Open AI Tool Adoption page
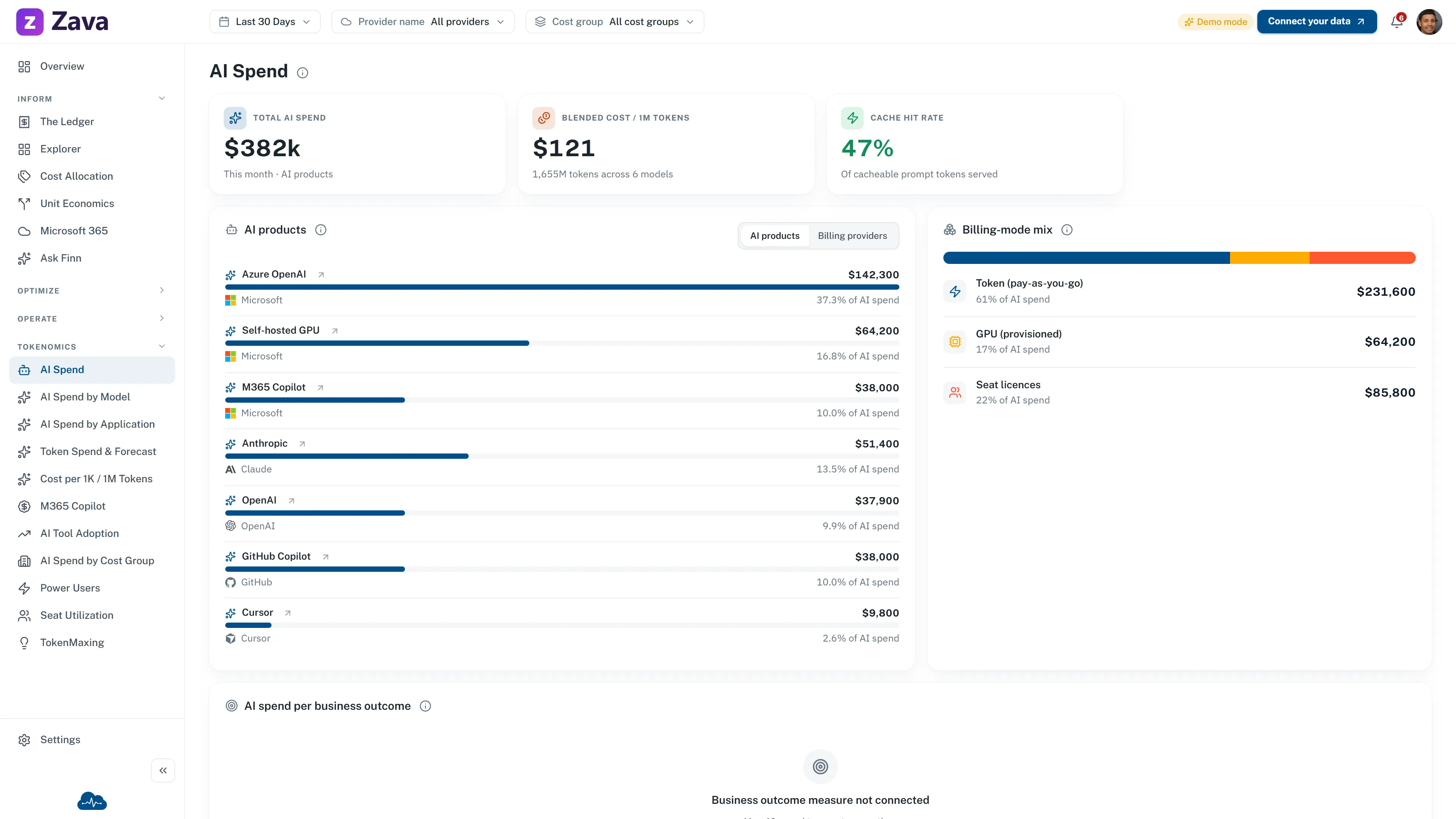The height and width of the screenshot is (819, 1456). click(92, 533)
